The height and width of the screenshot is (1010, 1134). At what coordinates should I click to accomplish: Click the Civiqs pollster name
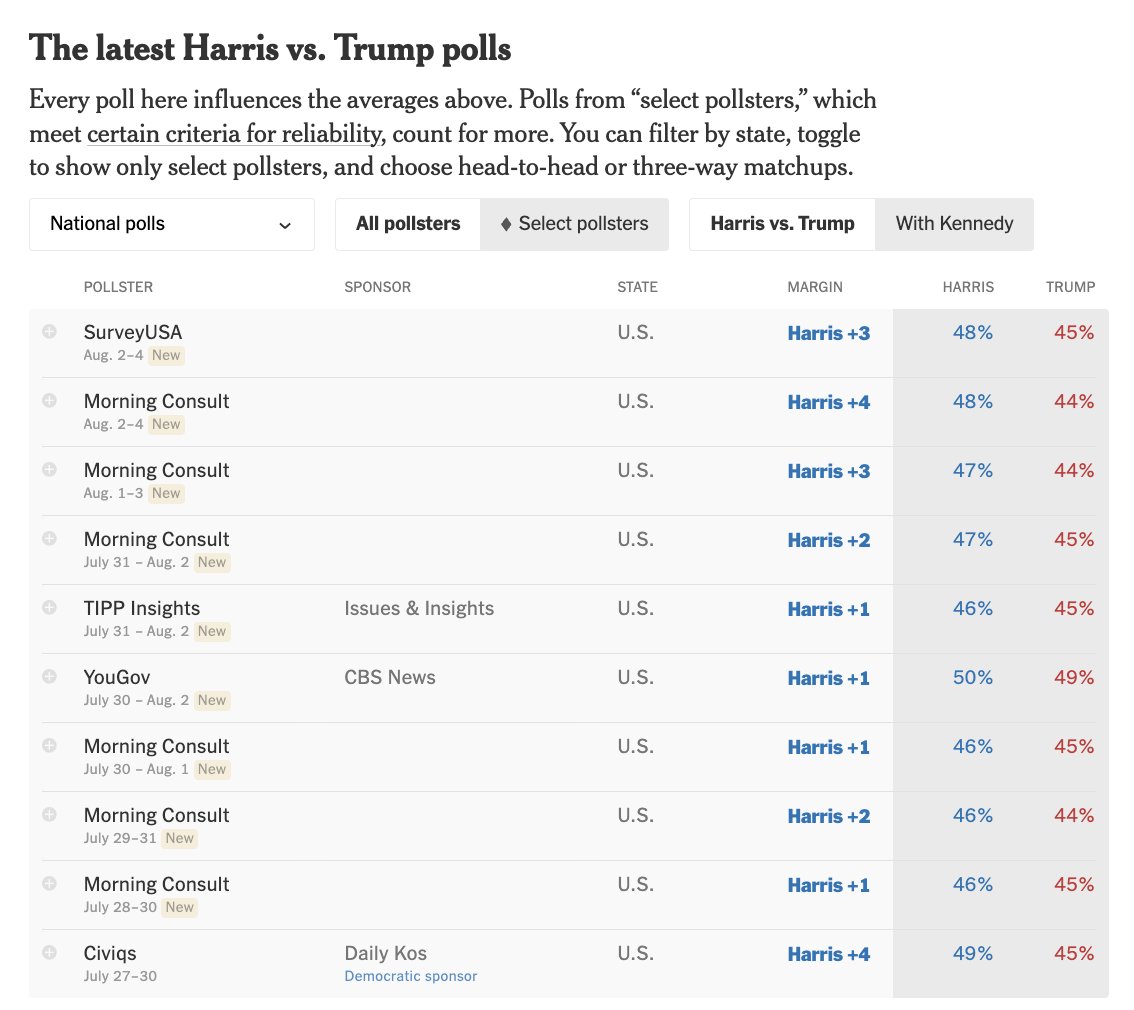(110, 954)
